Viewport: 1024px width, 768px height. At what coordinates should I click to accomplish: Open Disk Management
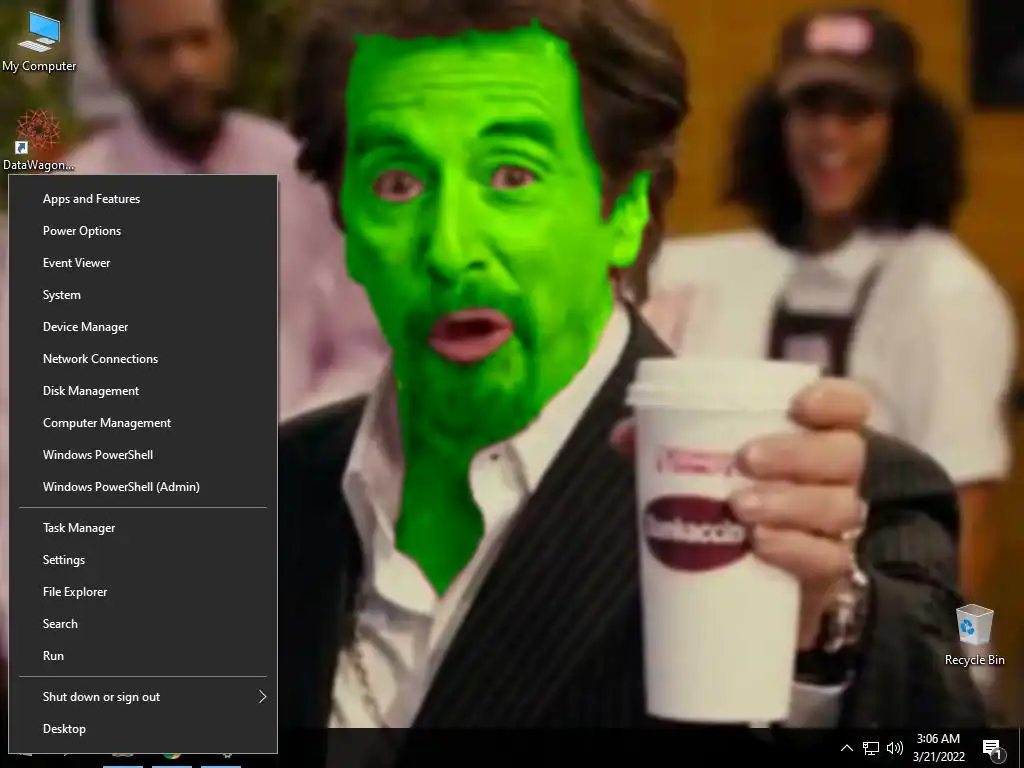[x=143, y=391]
